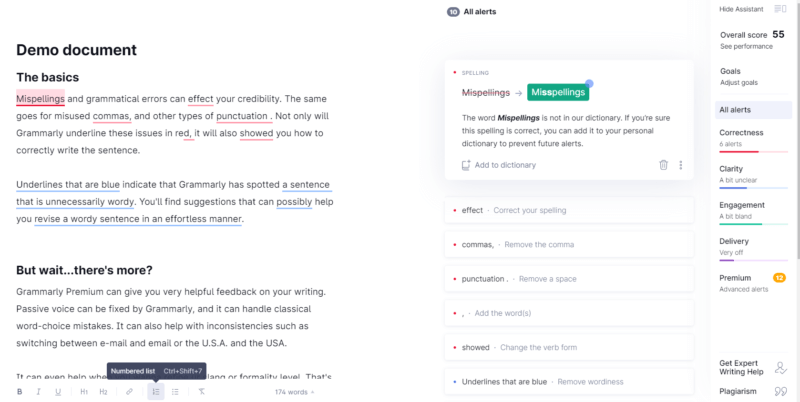Image resolution: width=800 pixels, height=402 pixels.
Task: Toggle the bulleted list button
Action: pyautogui.click(x=175, y=392)
